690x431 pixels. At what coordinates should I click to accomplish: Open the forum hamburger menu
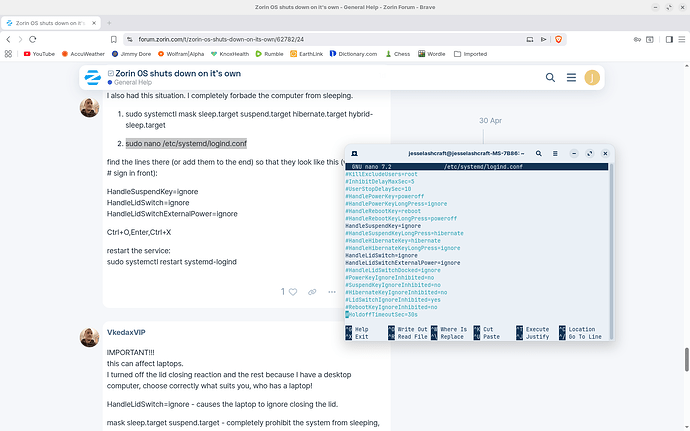tap(571, 77)
